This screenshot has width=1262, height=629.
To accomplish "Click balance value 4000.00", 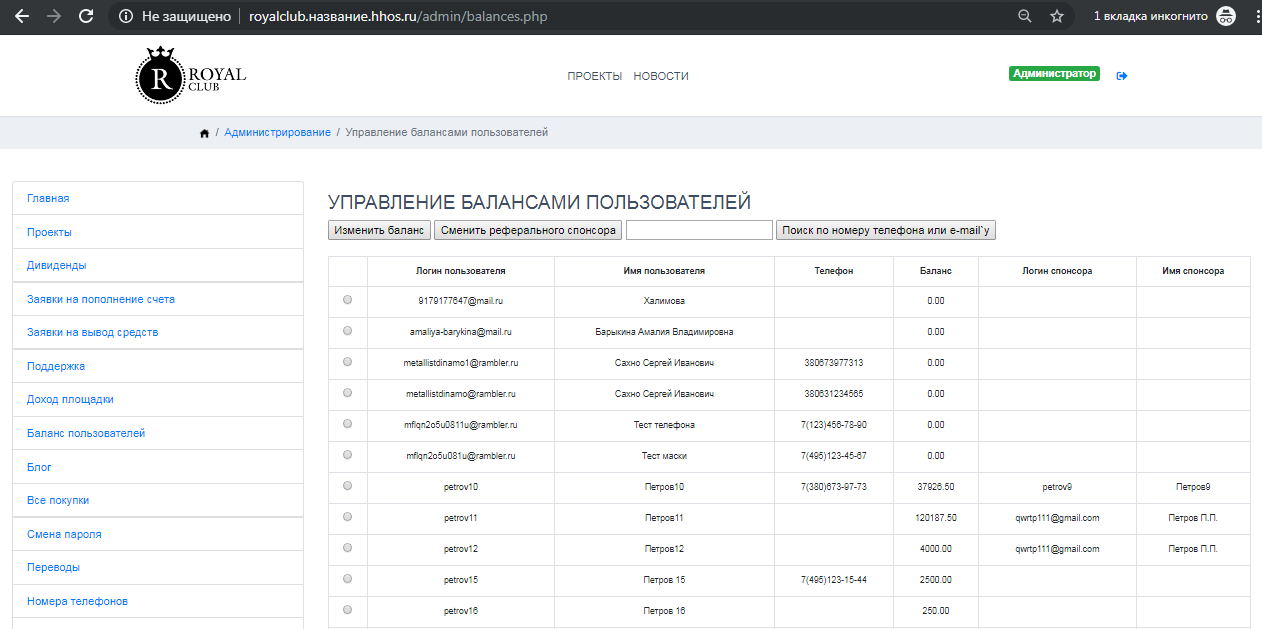I will tap(936, 549).
